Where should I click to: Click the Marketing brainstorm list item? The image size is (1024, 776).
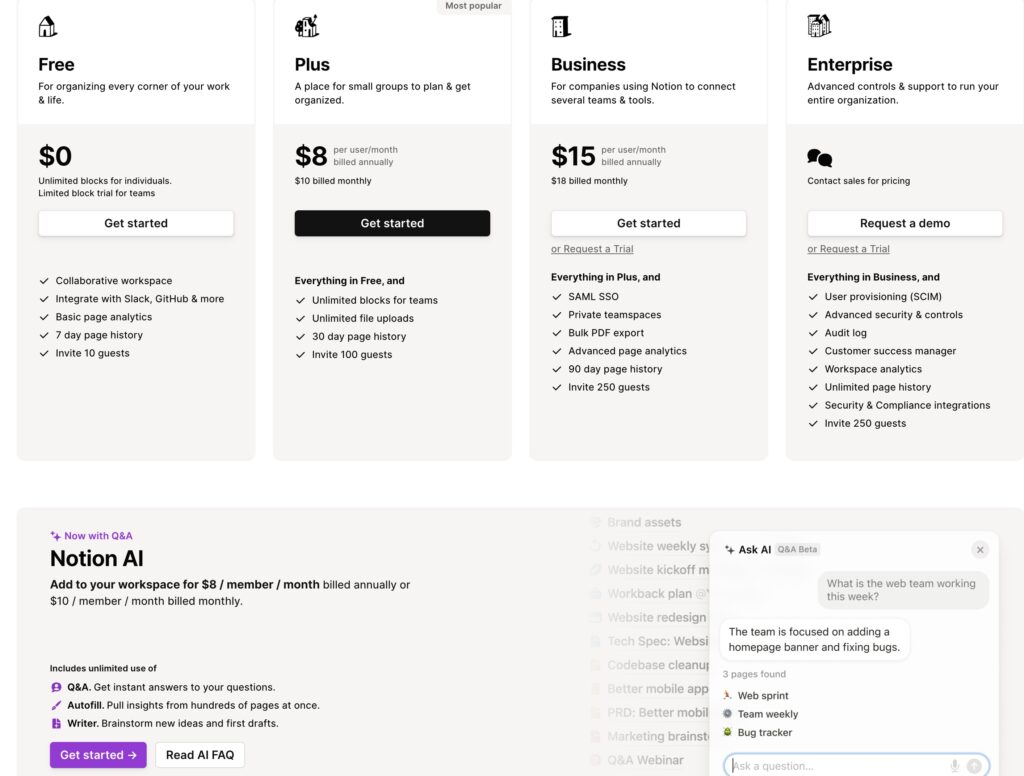[650, 736]
